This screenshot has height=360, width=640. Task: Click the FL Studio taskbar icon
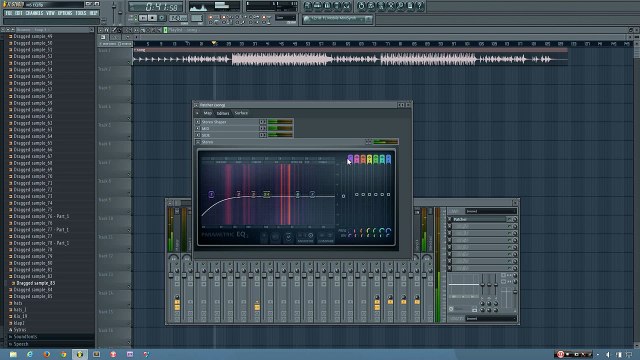click(80, 354)
